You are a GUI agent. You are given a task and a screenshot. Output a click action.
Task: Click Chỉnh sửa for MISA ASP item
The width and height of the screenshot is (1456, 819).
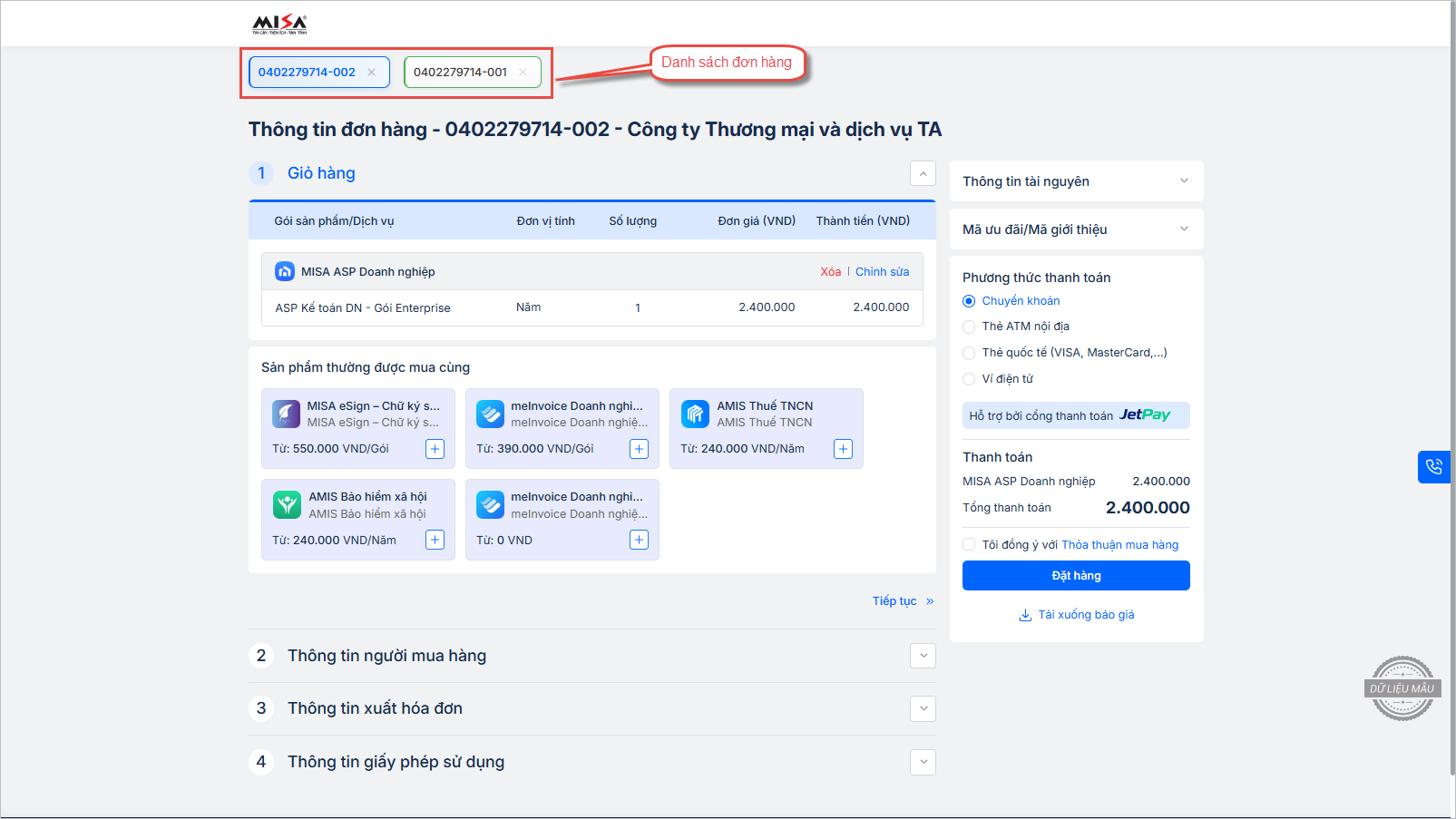[882, 272]
